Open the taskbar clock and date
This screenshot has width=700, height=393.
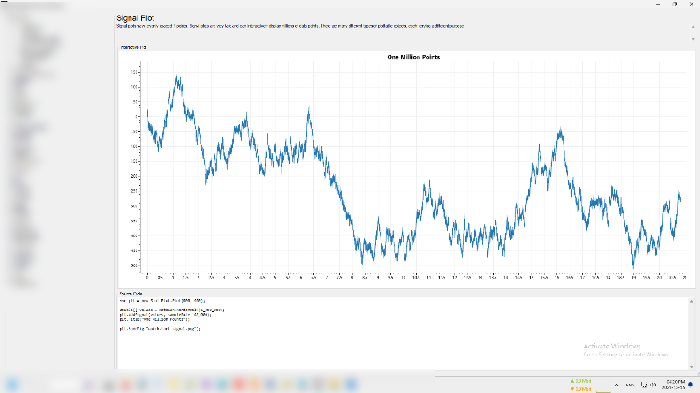pos(673,385)
